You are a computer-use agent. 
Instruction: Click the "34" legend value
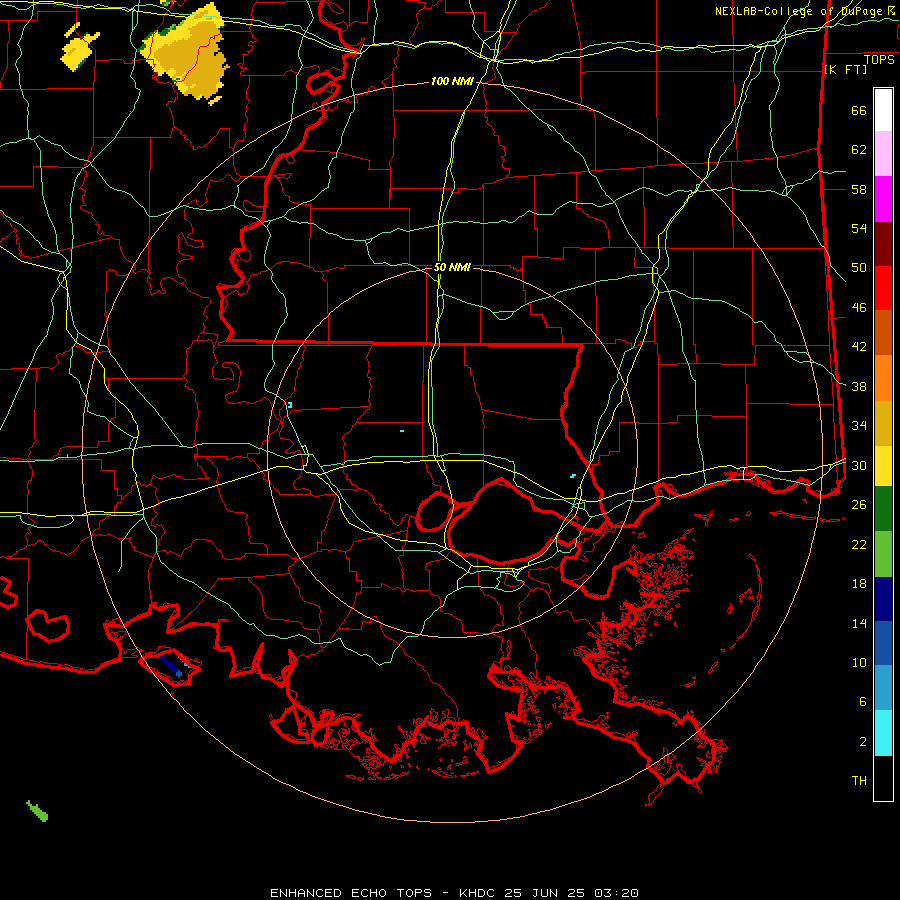(x=859, y=426)
